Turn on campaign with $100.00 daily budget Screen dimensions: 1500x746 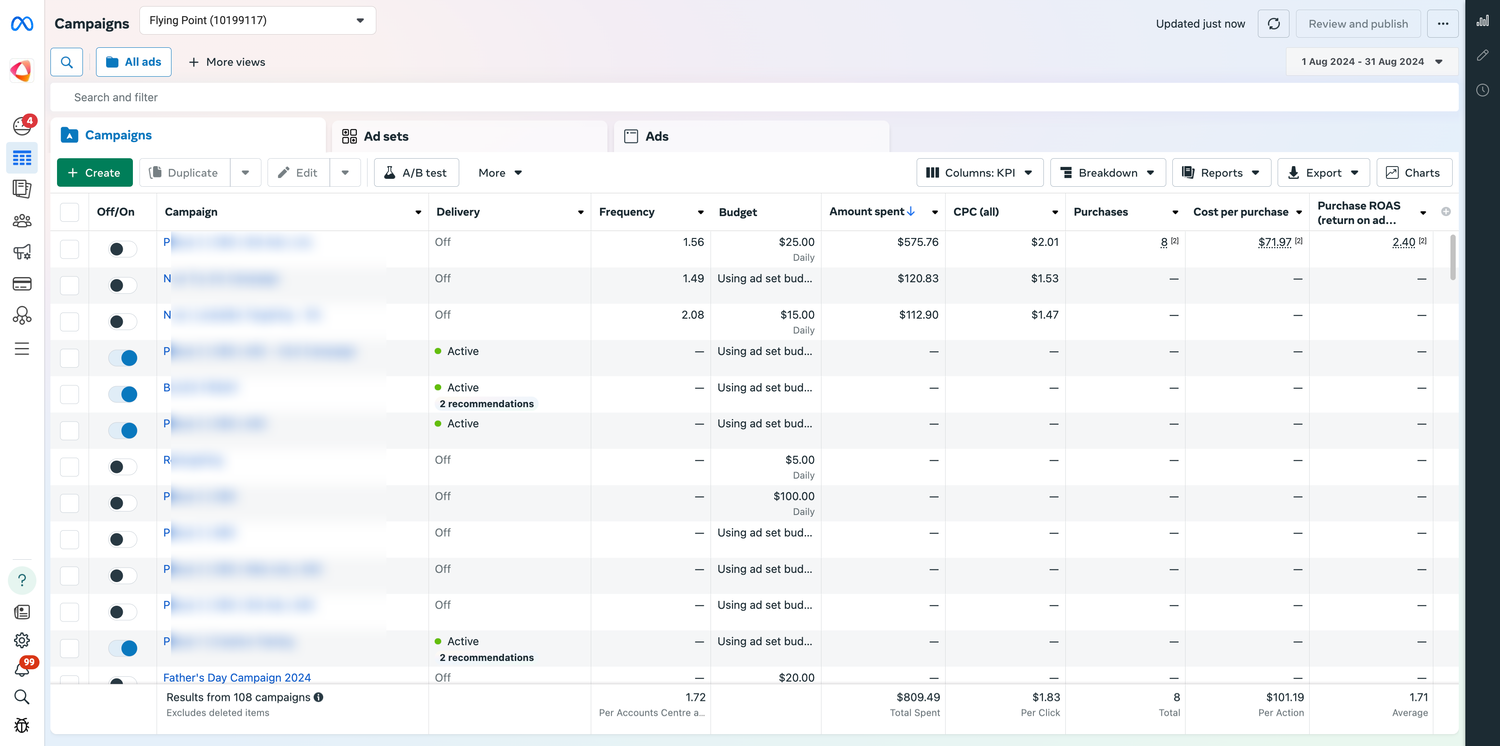pyautogui.click(x=123, y=503)
